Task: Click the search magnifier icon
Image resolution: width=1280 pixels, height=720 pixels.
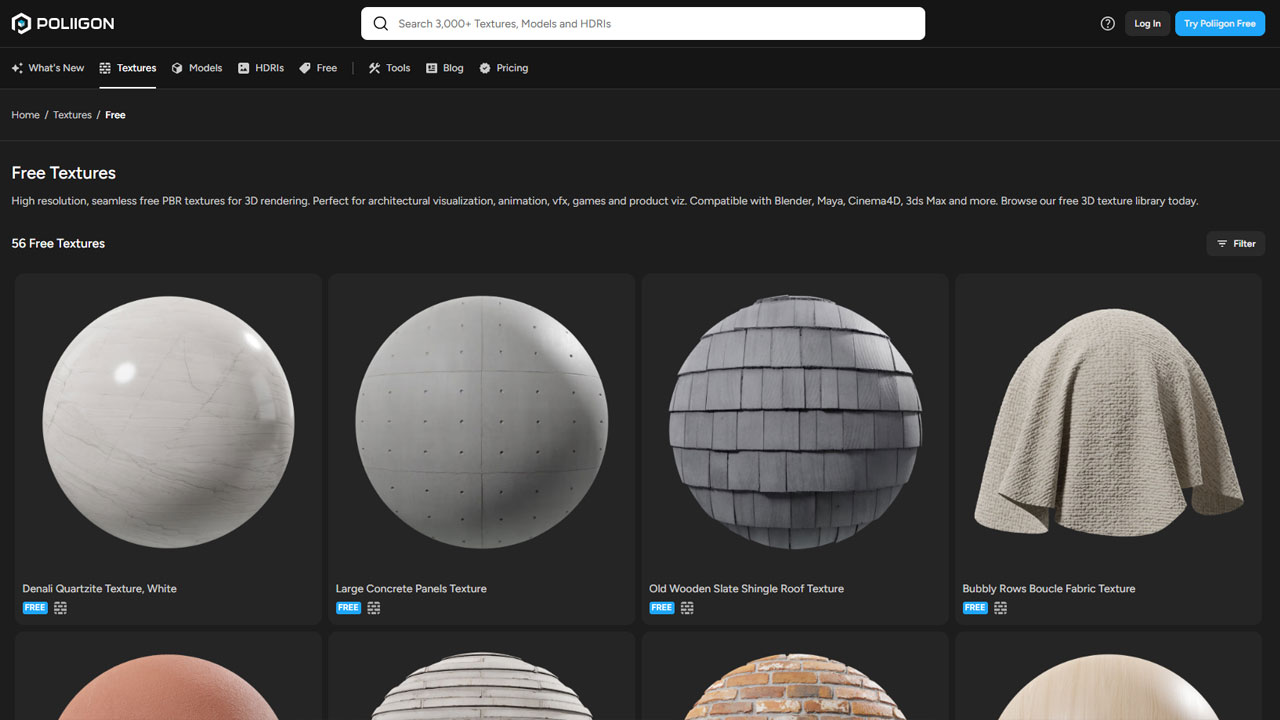Action: (380, 23)
